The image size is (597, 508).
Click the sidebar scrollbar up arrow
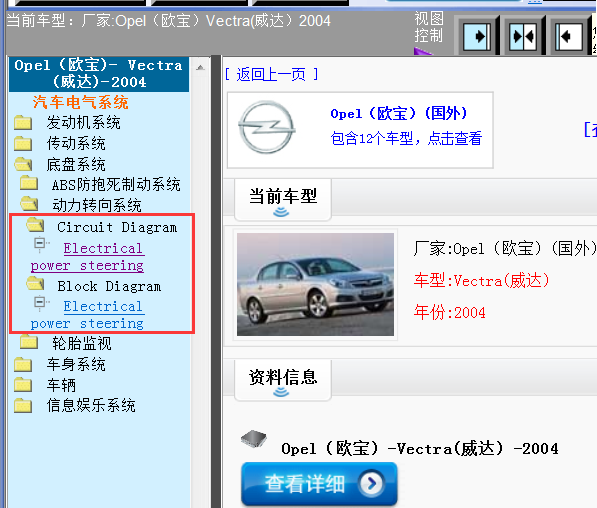[x=200, y=68]
